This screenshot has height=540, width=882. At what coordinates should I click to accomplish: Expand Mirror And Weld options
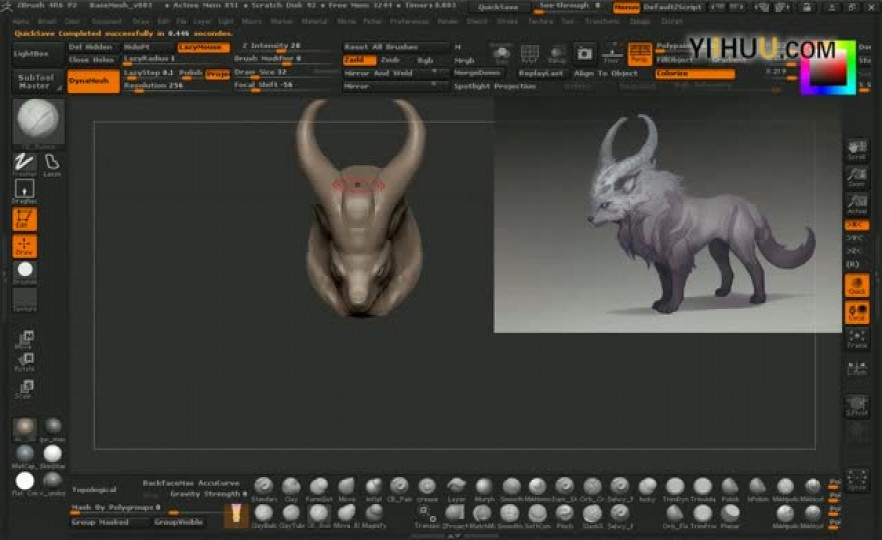pyautogui.click(x=434, y=73)
